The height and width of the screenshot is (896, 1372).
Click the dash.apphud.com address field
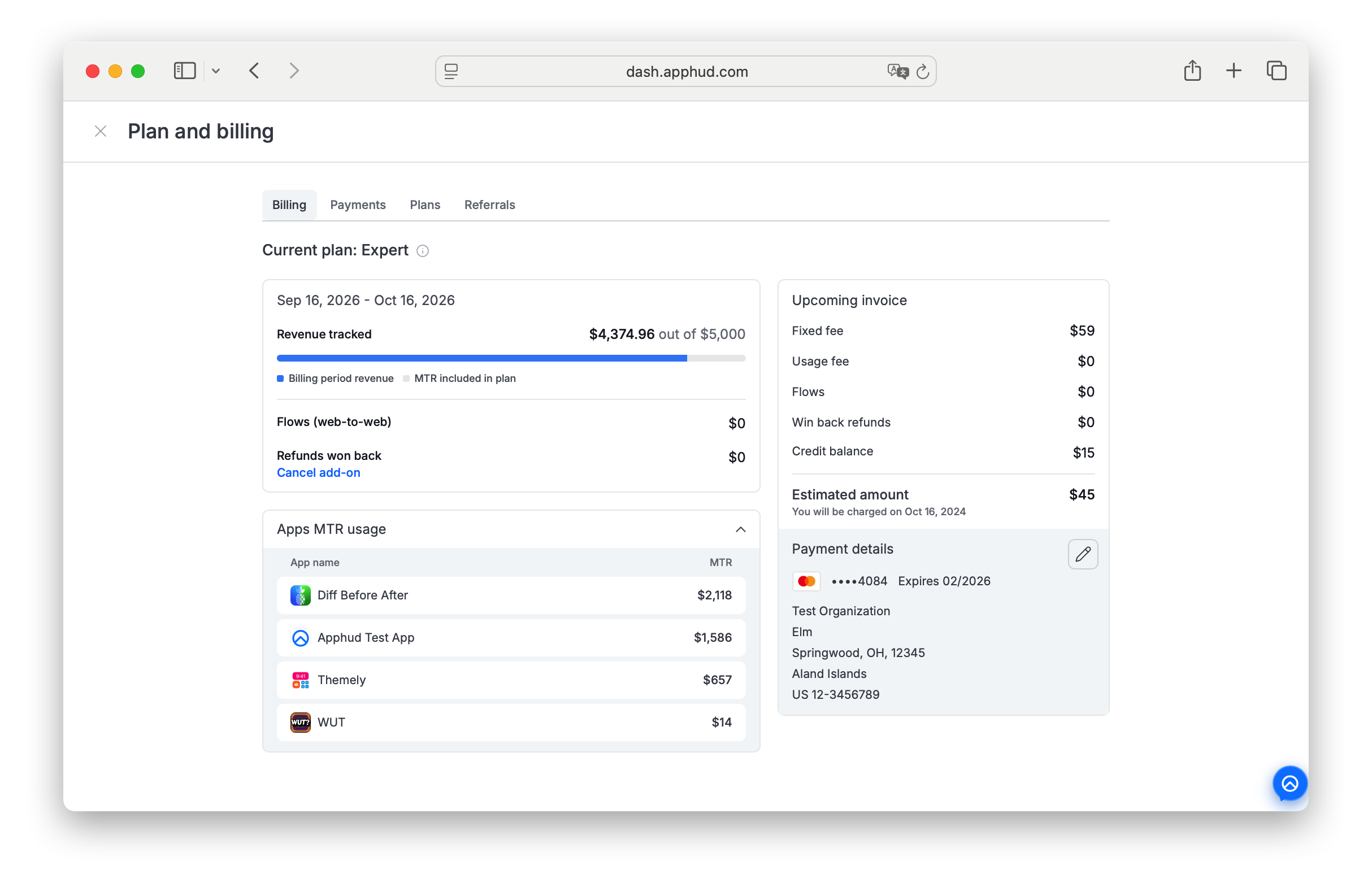686,71
